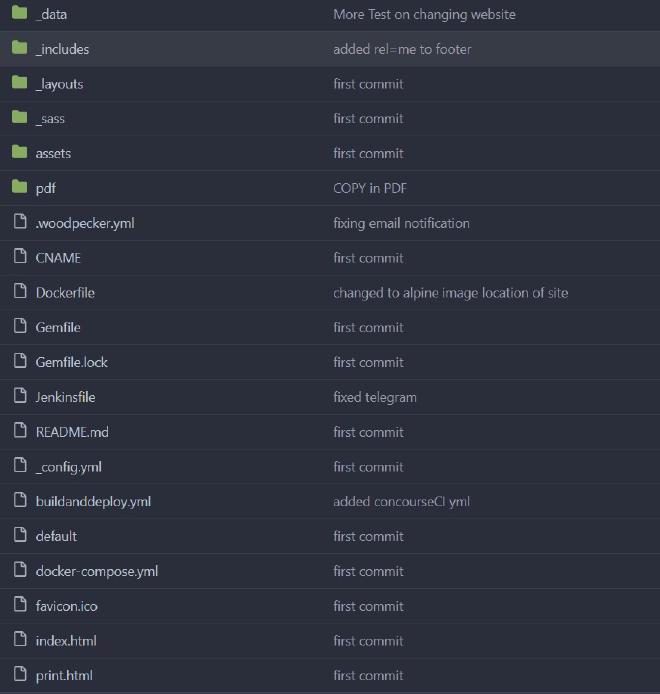This screenshot has width=660, height=694.
Task: View commit 'COPY in PDF'
Action: pyautogui.click(x=370, y=188)
